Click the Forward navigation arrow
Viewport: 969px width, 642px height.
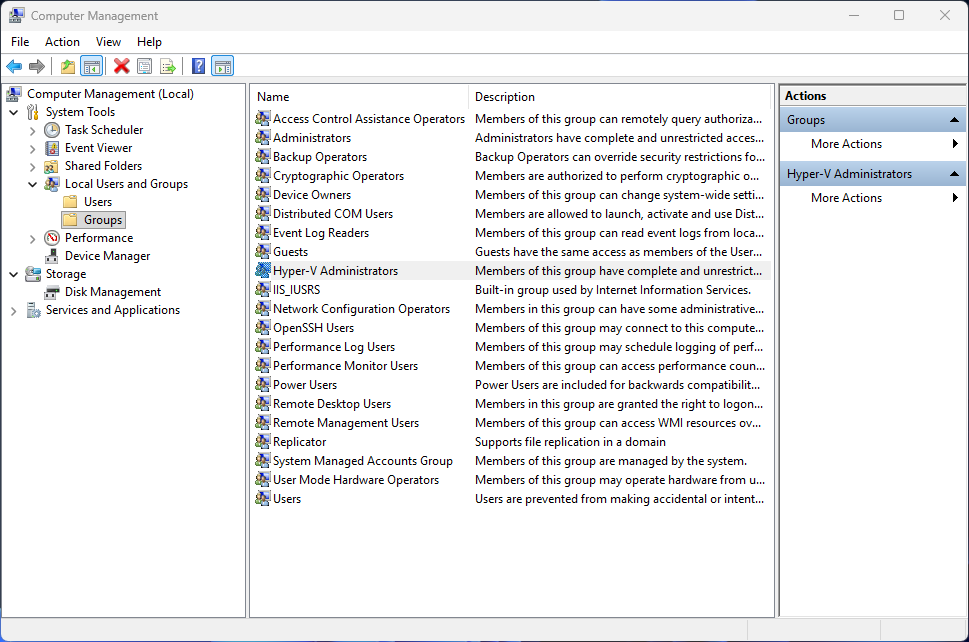(38, 66)
